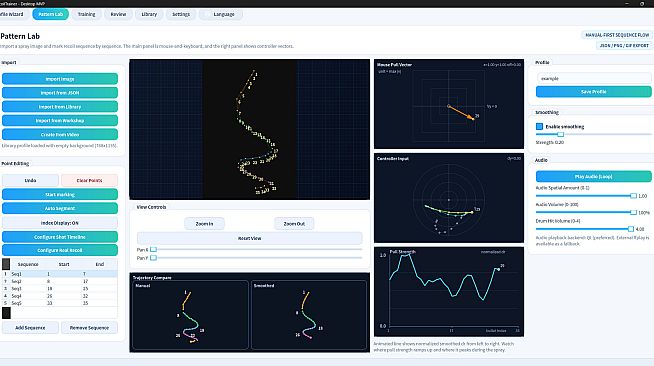Switch to the Training tab
Viewport: 654px width, 366px height.
86,14
